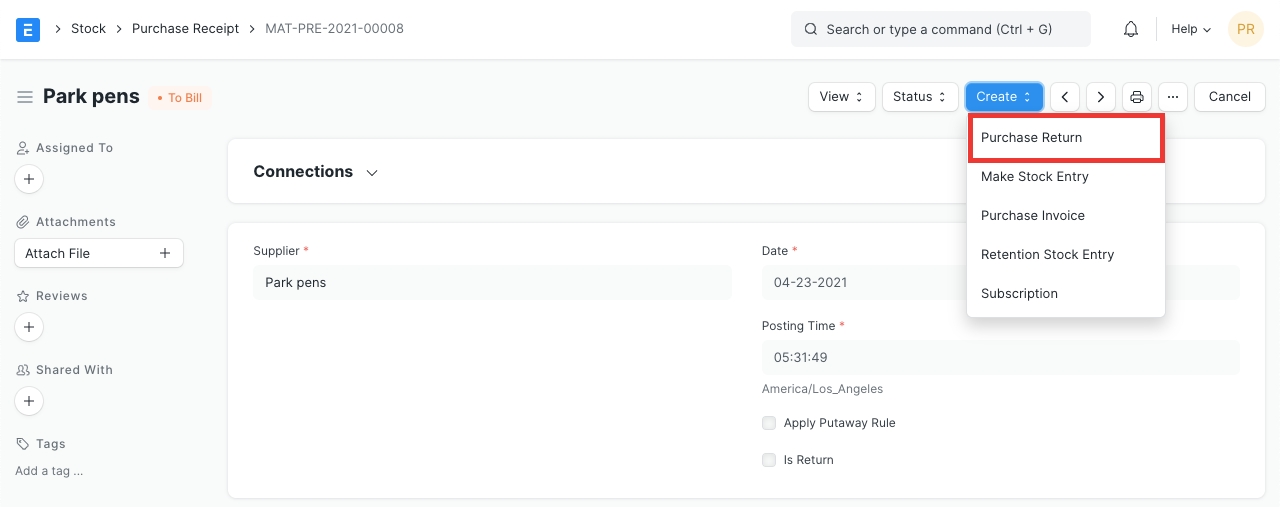Choose Purchase Invoice in Create menu
Image resolution: width=1280 pixels, height=507 pixels.
(x=1032, y=216)
